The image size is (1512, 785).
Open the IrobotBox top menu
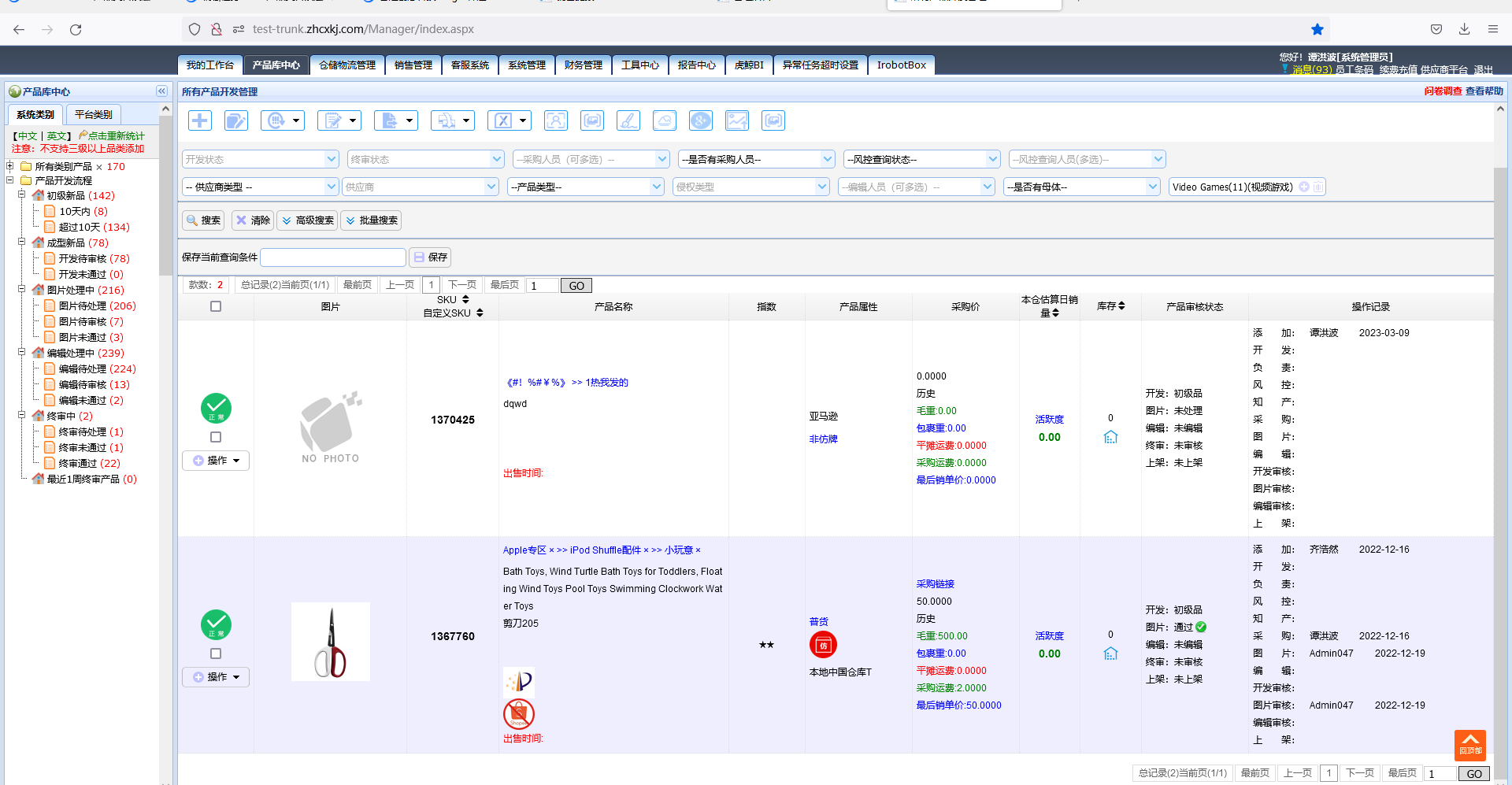902,65
